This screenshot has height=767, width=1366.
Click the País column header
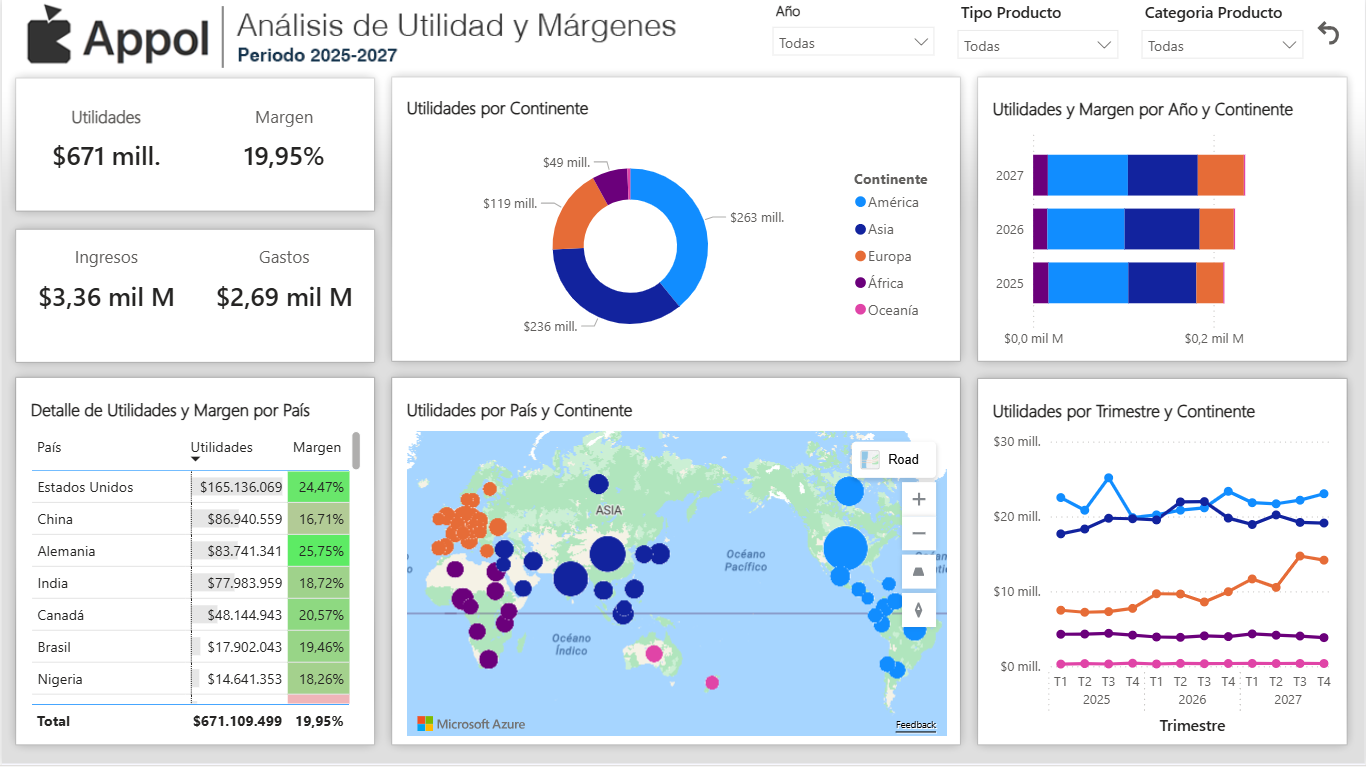[49, 447]
